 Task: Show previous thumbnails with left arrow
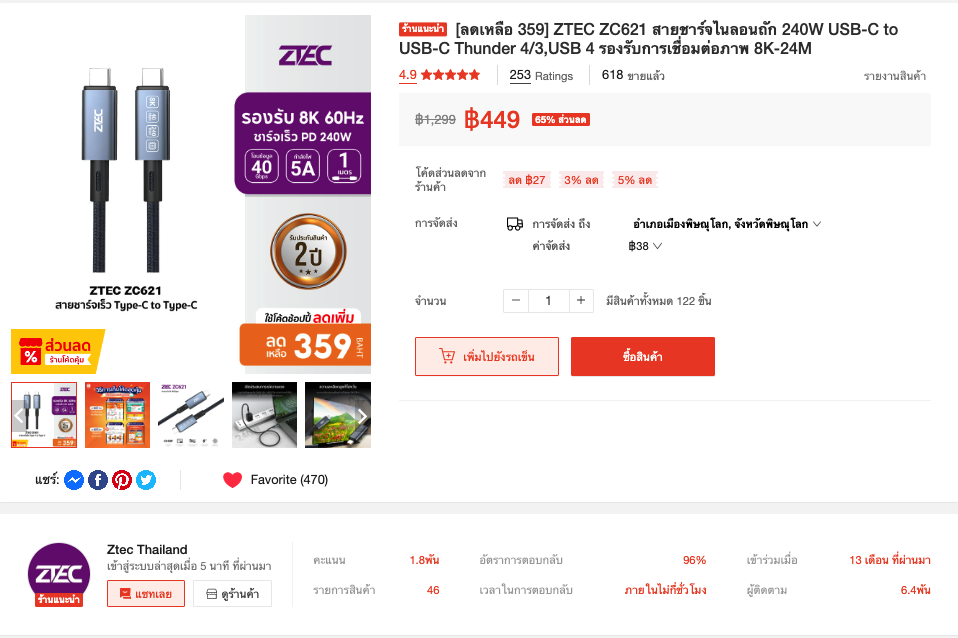[19, 416]
